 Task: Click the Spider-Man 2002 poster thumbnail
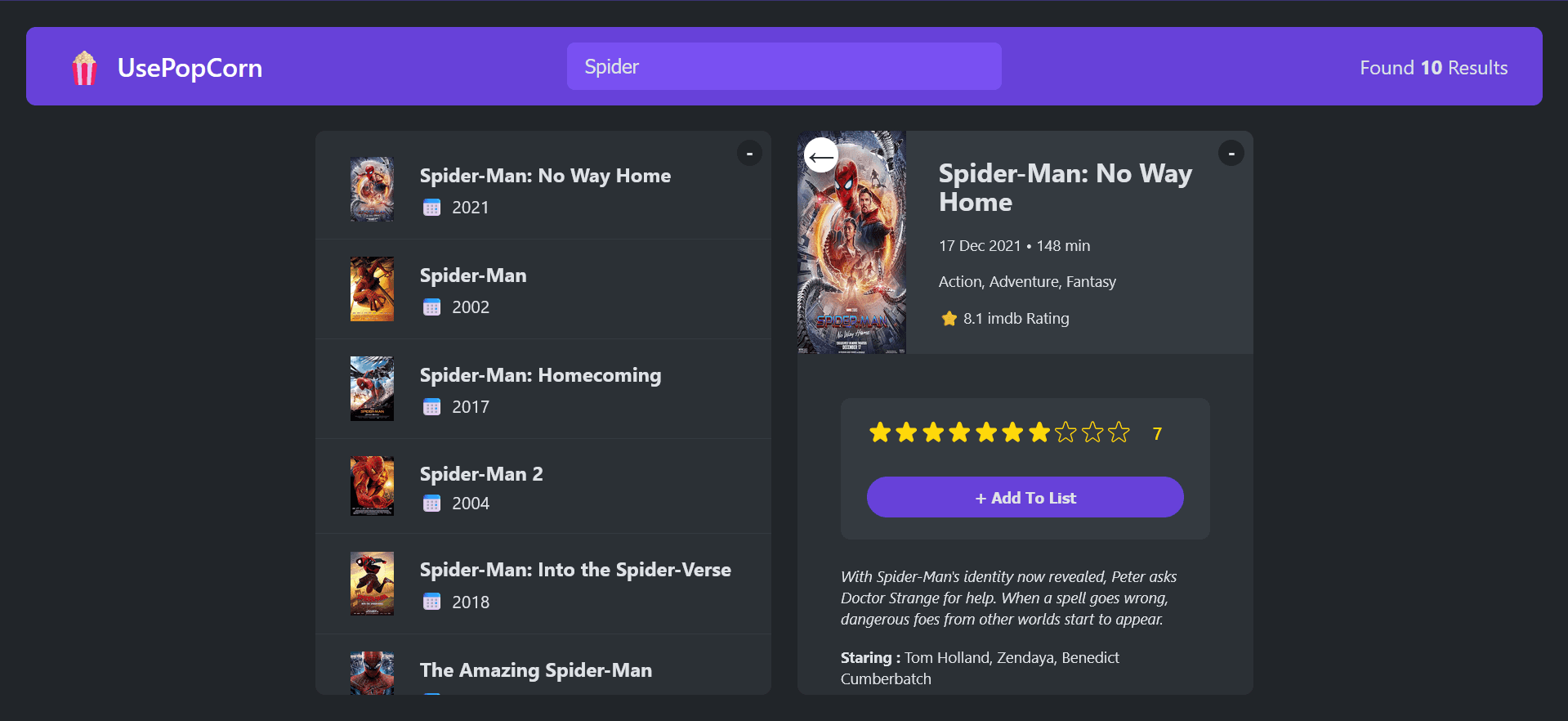(372, 289)
